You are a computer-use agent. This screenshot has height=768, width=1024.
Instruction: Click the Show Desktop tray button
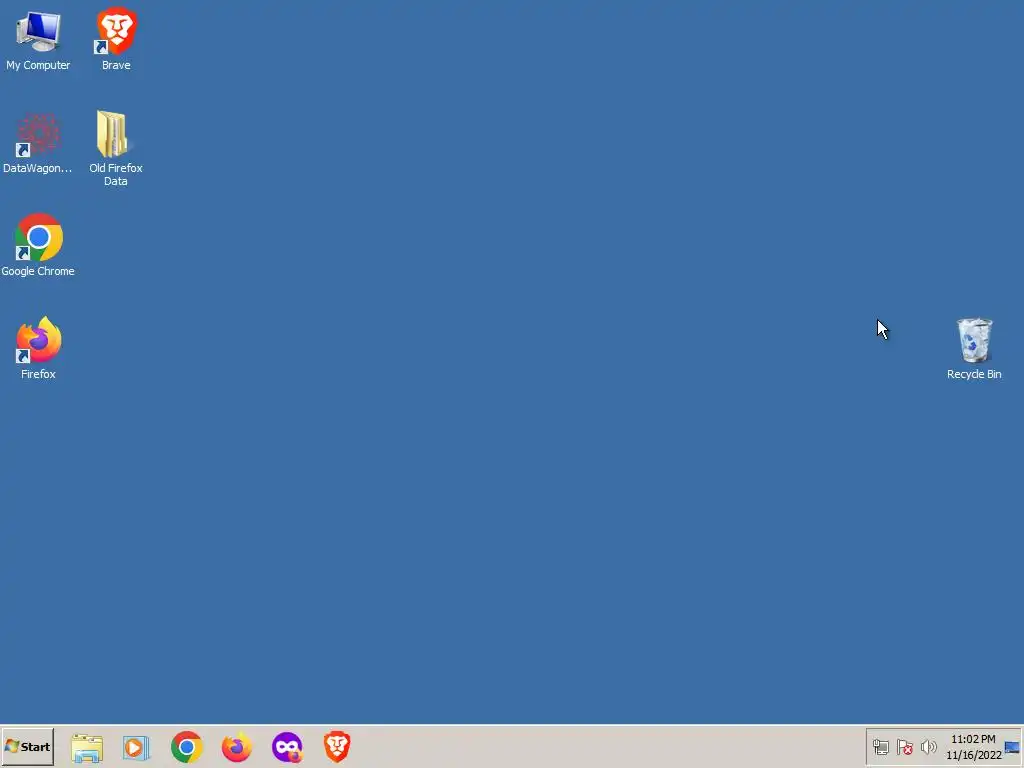point(1013,747)
